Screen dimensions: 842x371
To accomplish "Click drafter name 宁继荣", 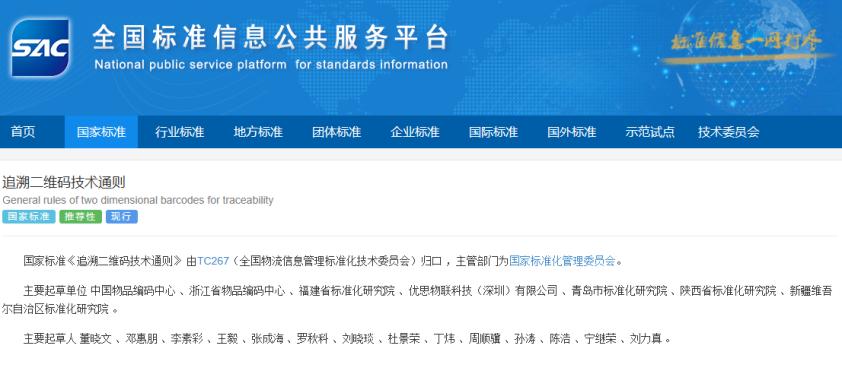I will pos(600,339).
